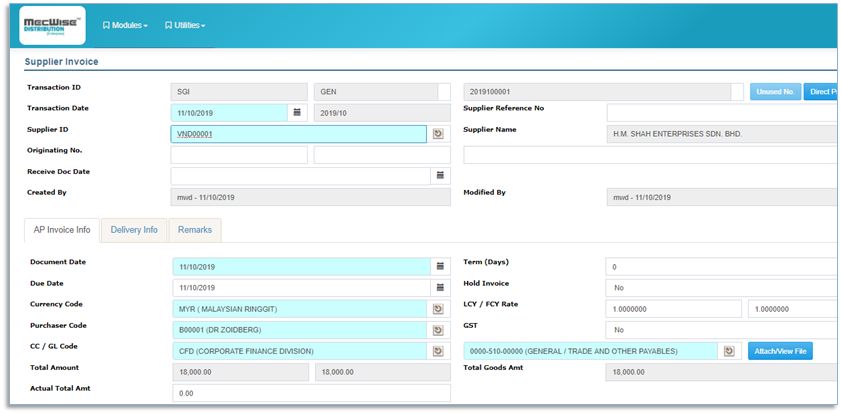Switch to the Remarks tab
Screen dimensions: 841x414
click(195, 230)
